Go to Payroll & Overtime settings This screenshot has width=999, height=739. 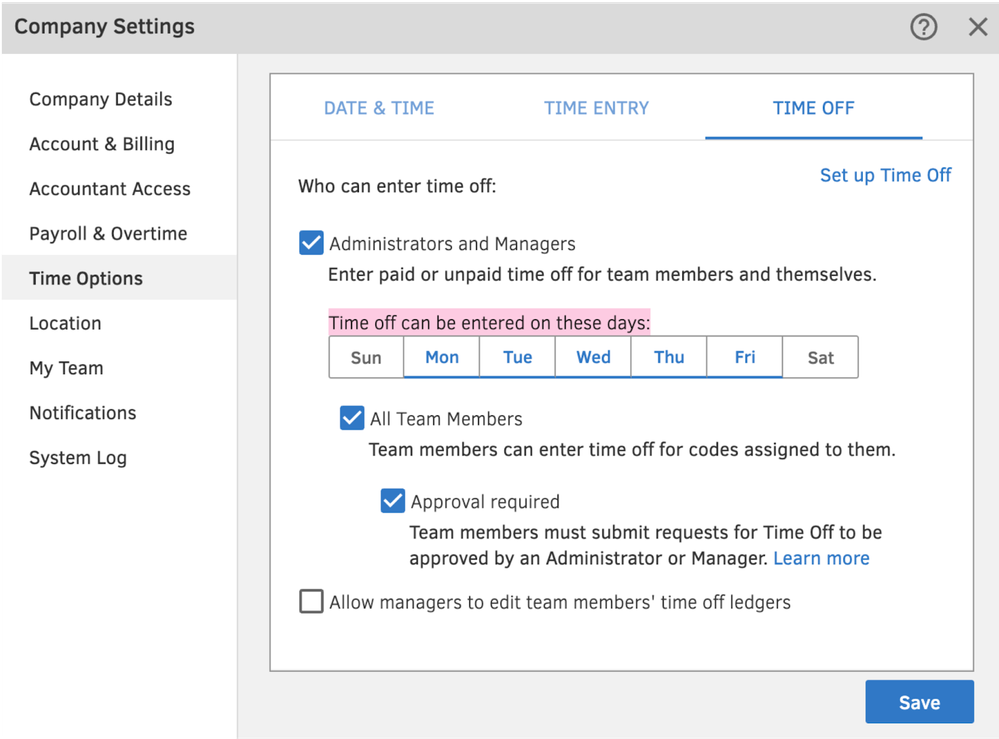coord(108,233)
